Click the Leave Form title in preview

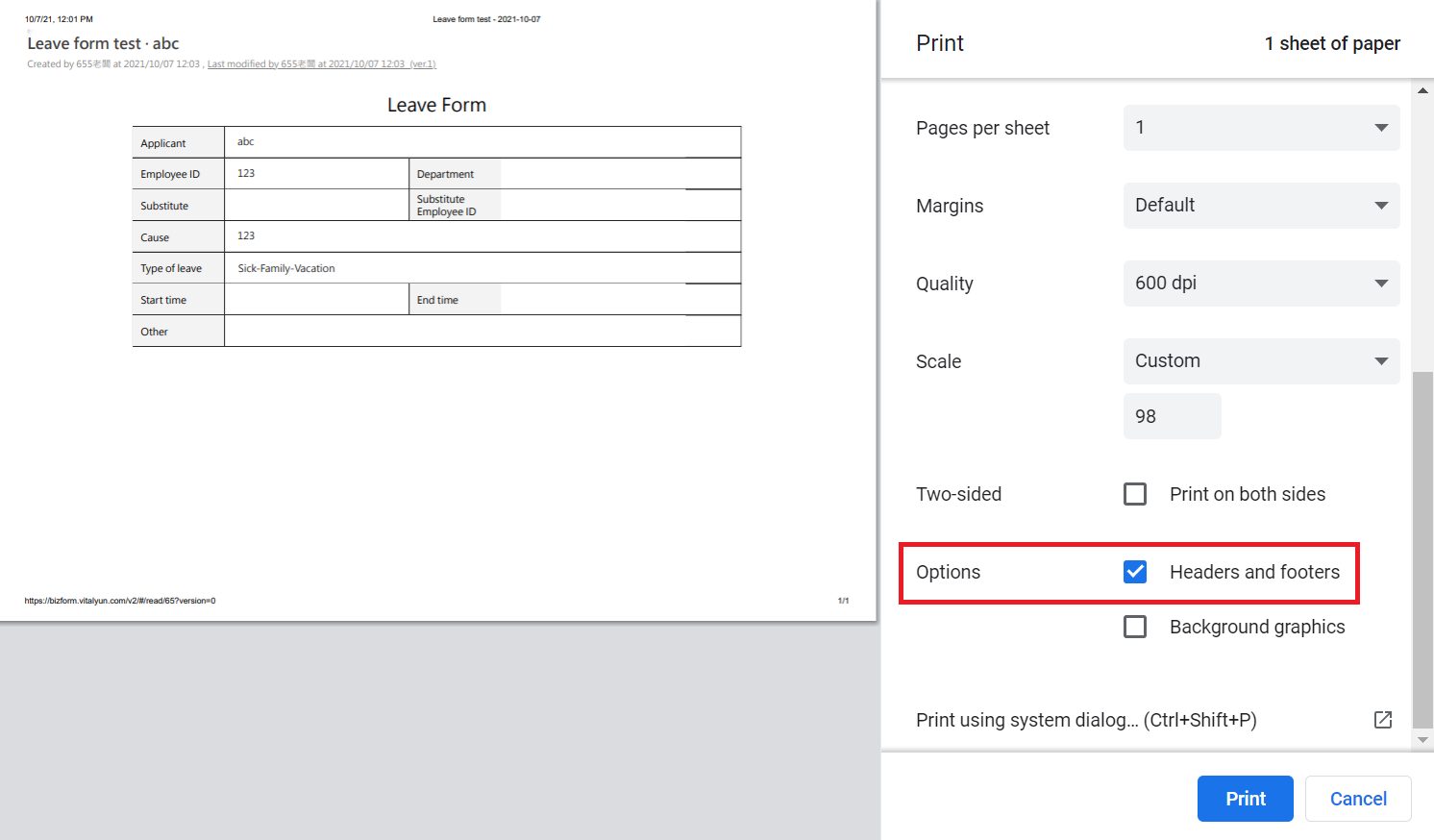pyautogui.click(x=436, y=105)
